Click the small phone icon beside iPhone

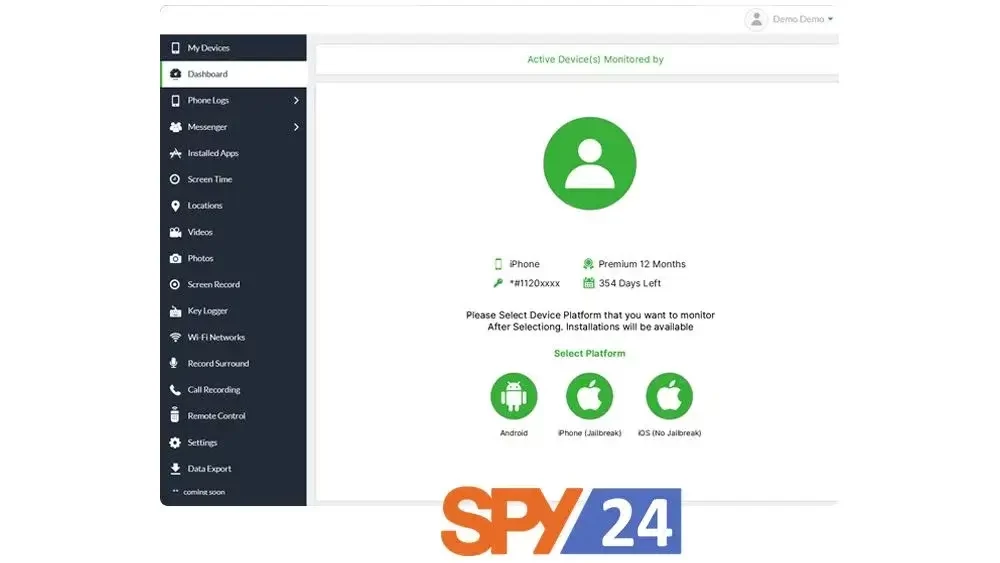498,264
